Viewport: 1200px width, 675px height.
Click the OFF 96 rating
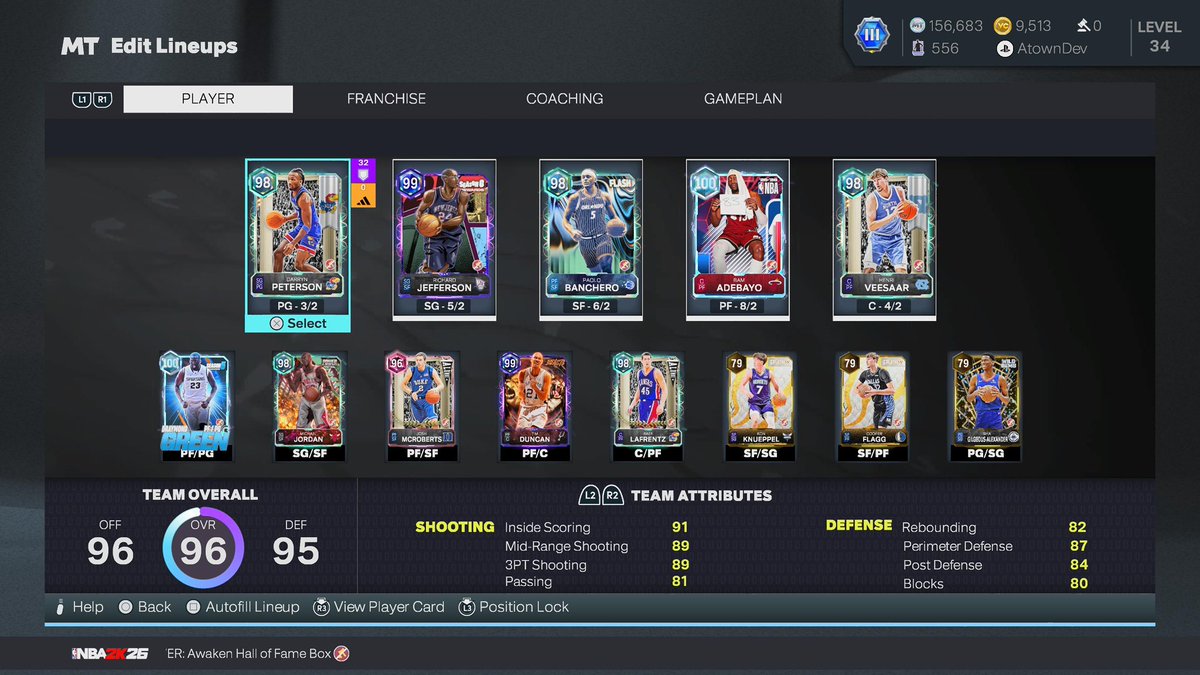click(110, 544)
